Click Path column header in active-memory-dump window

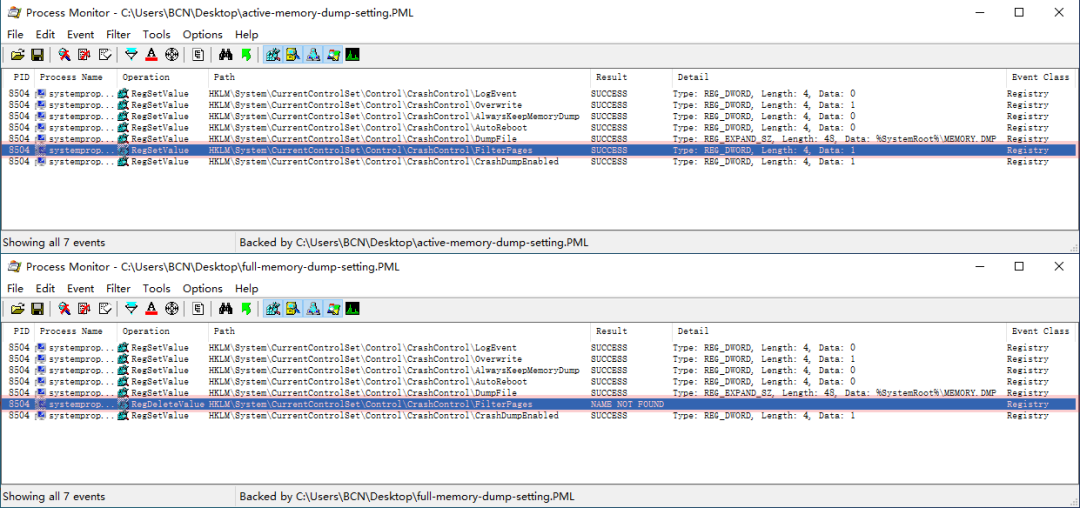[399, 77]
